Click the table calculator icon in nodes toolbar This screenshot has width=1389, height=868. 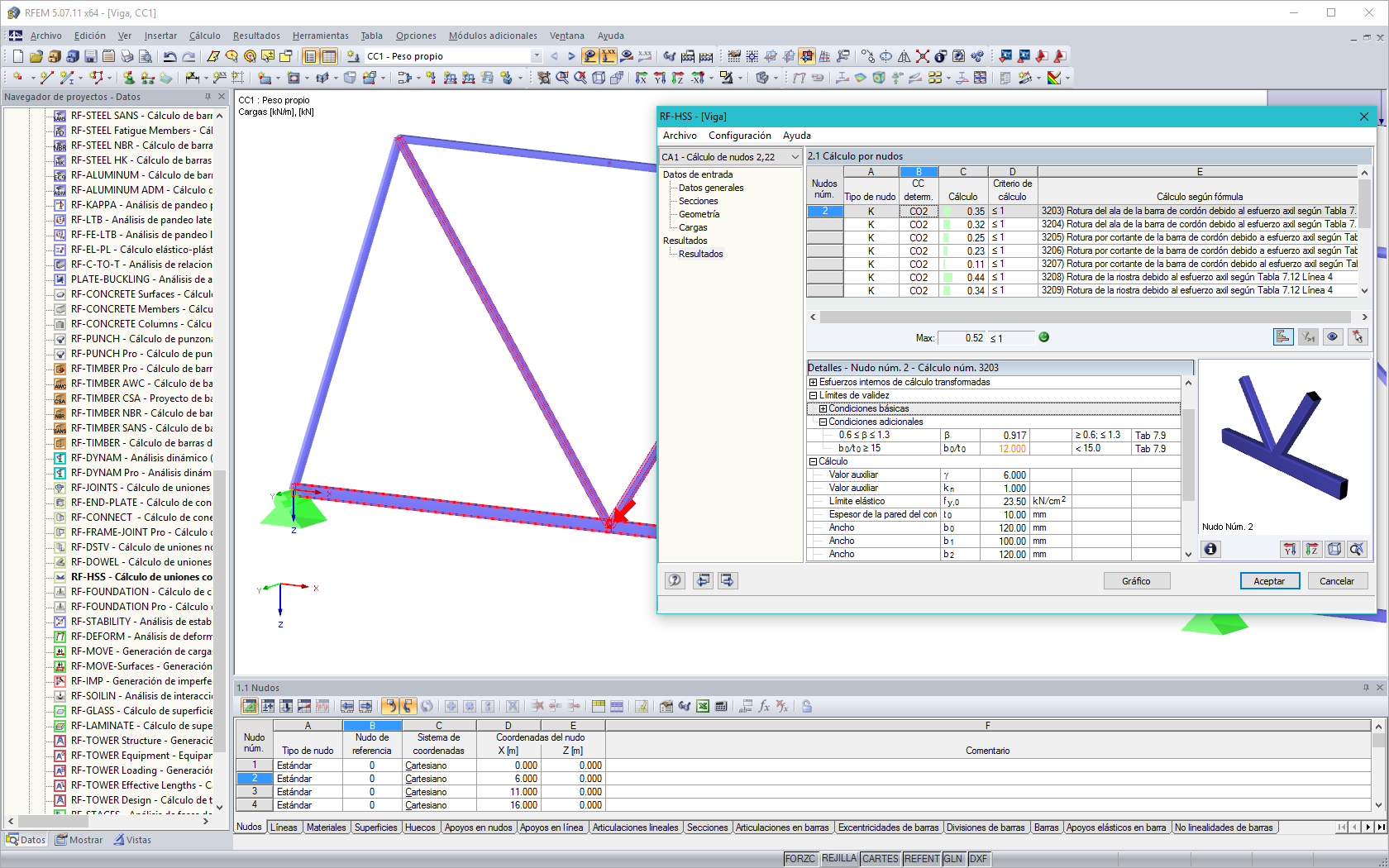[721, 706]
